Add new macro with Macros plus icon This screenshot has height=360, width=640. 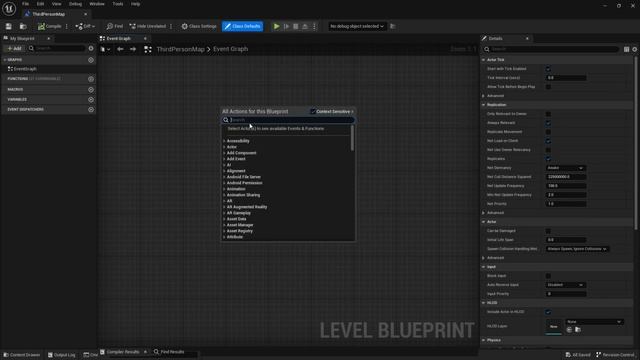91,89
